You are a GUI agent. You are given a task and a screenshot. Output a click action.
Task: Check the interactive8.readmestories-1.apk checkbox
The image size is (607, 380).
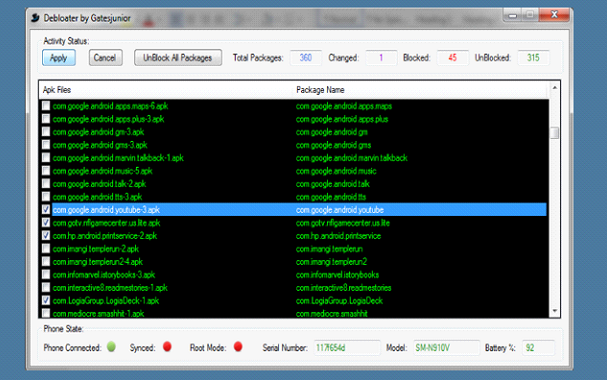[x=46, y=288]
